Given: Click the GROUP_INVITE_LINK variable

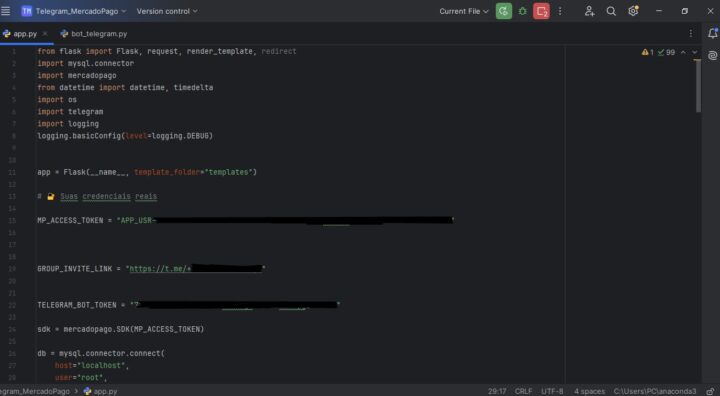Looking at the screenshot, I should tap(74, 269).
